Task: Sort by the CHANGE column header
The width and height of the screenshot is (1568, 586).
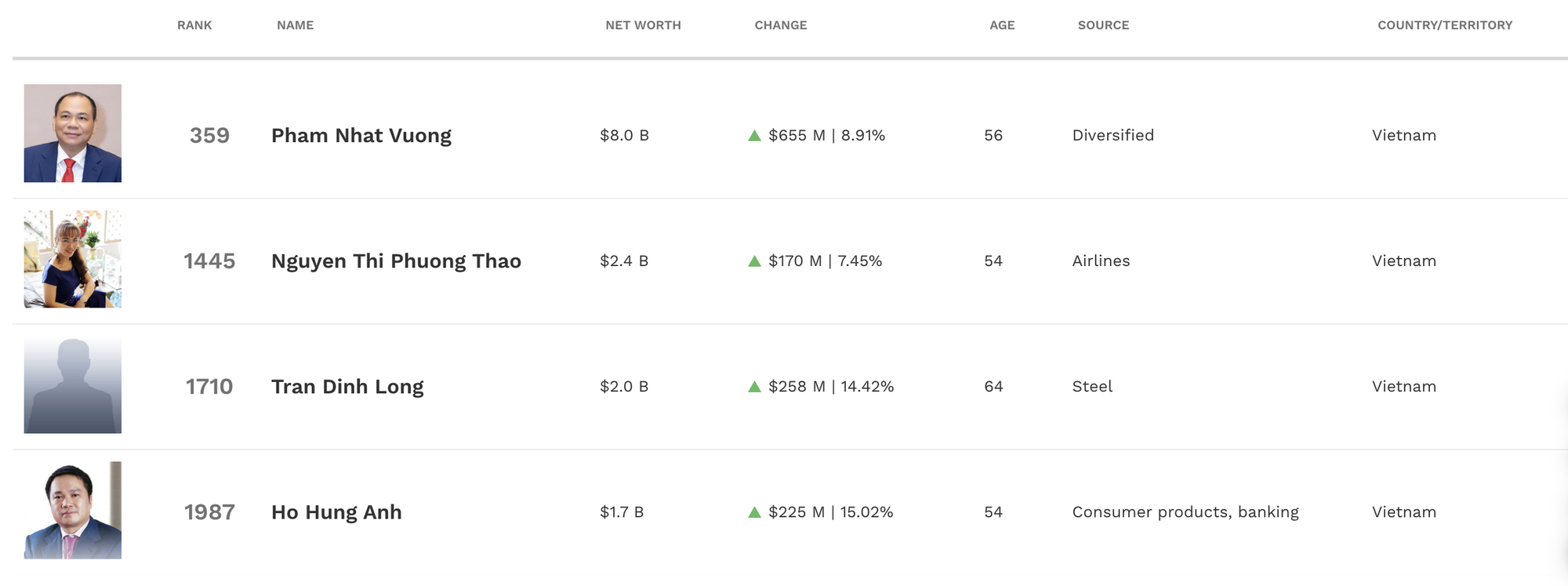Action: tap(781, 25)
